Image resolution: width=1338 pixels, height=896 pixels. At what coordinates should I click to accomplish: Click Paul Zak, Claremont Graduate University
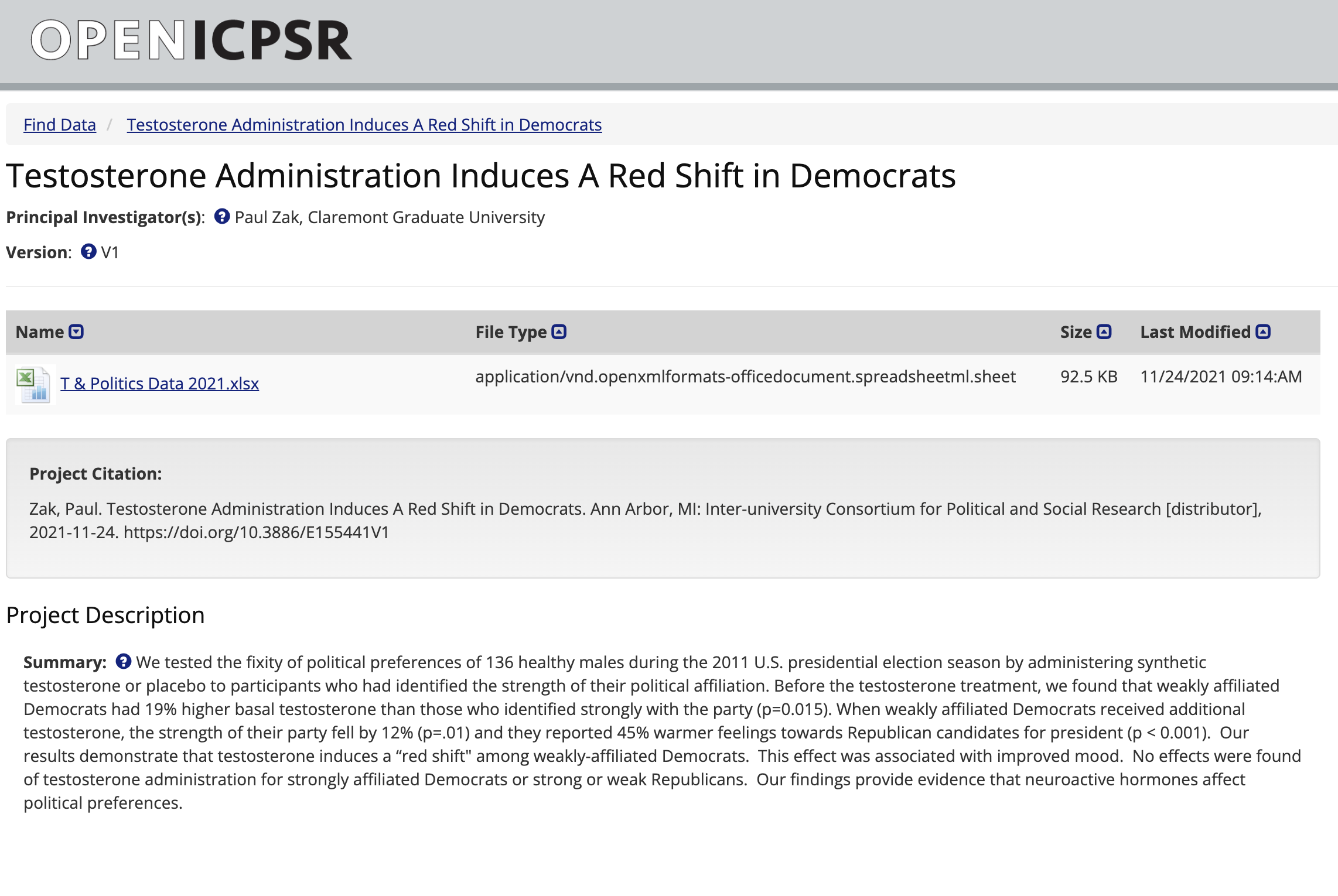click(x=390, y=217)
